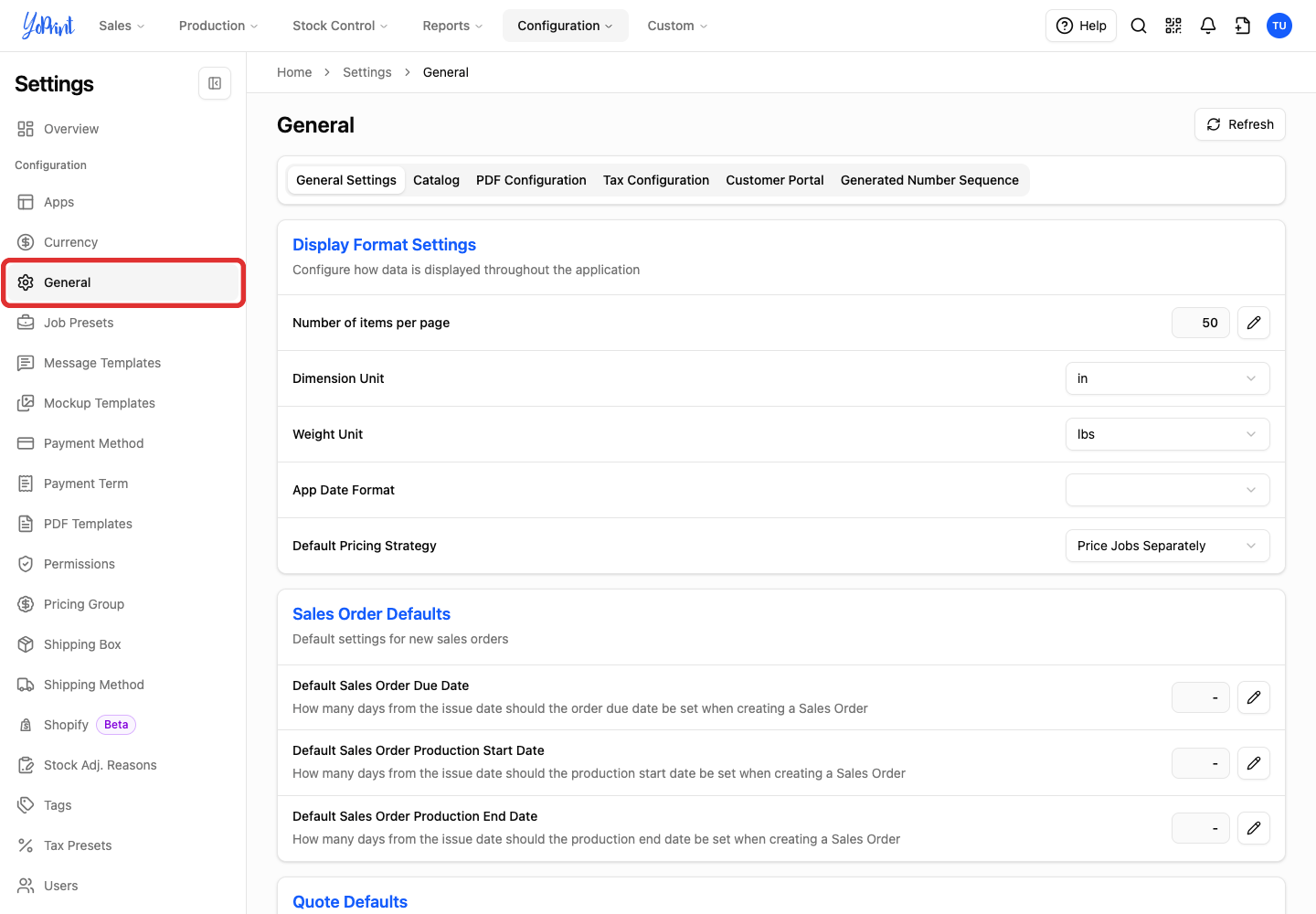The width and height of the screenshot is (1316, 914).
Task: Click the new document icon in header
Action: pyautogui.click(x=1243, y=26)
